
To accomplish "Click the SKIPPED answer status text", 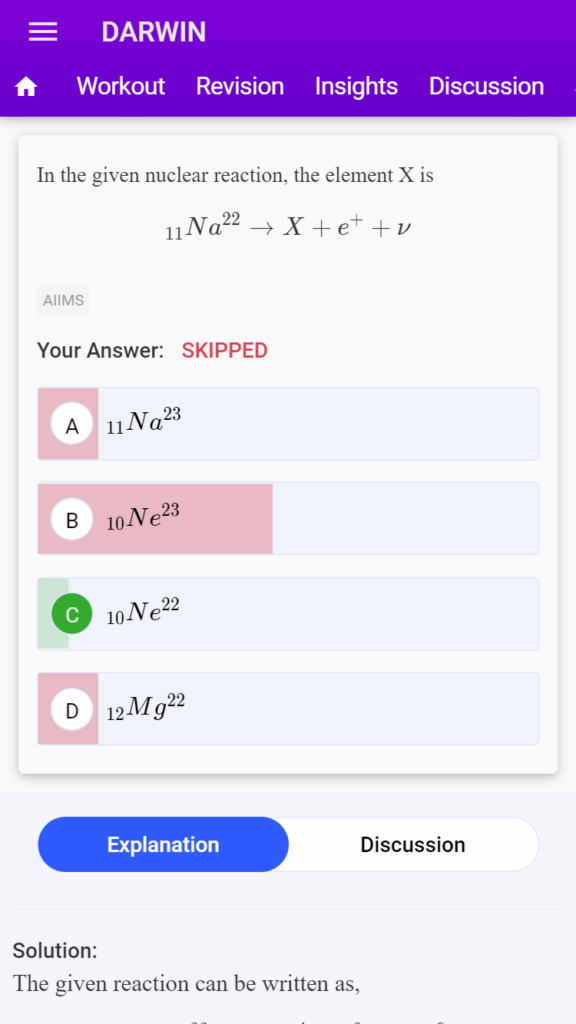I will [x=225, y=351].
